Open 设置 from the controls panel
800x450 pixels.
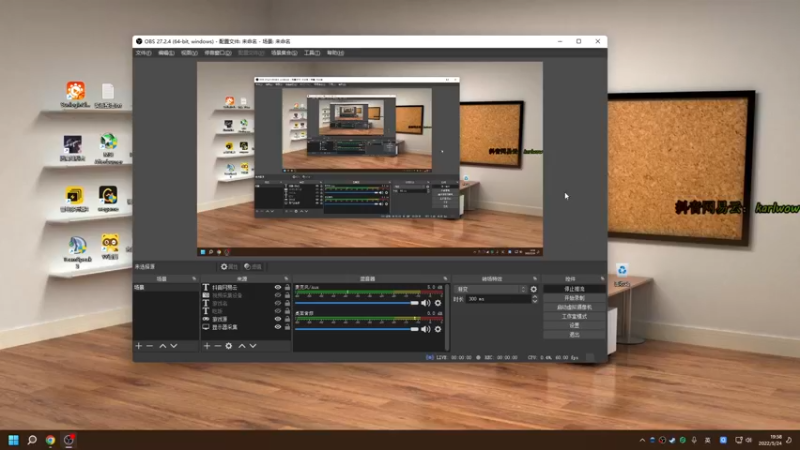tap(574, 326)
